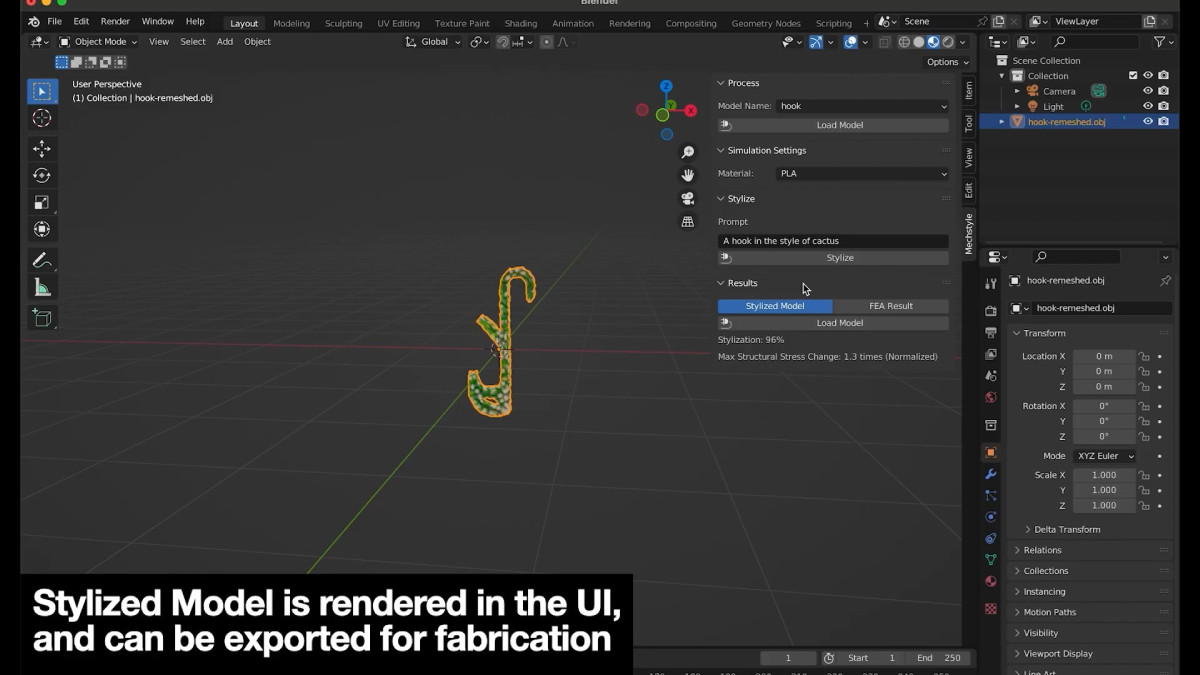1200x675 pixels.
Task: Click the Location X value field
Action: tap(1103, 356)
